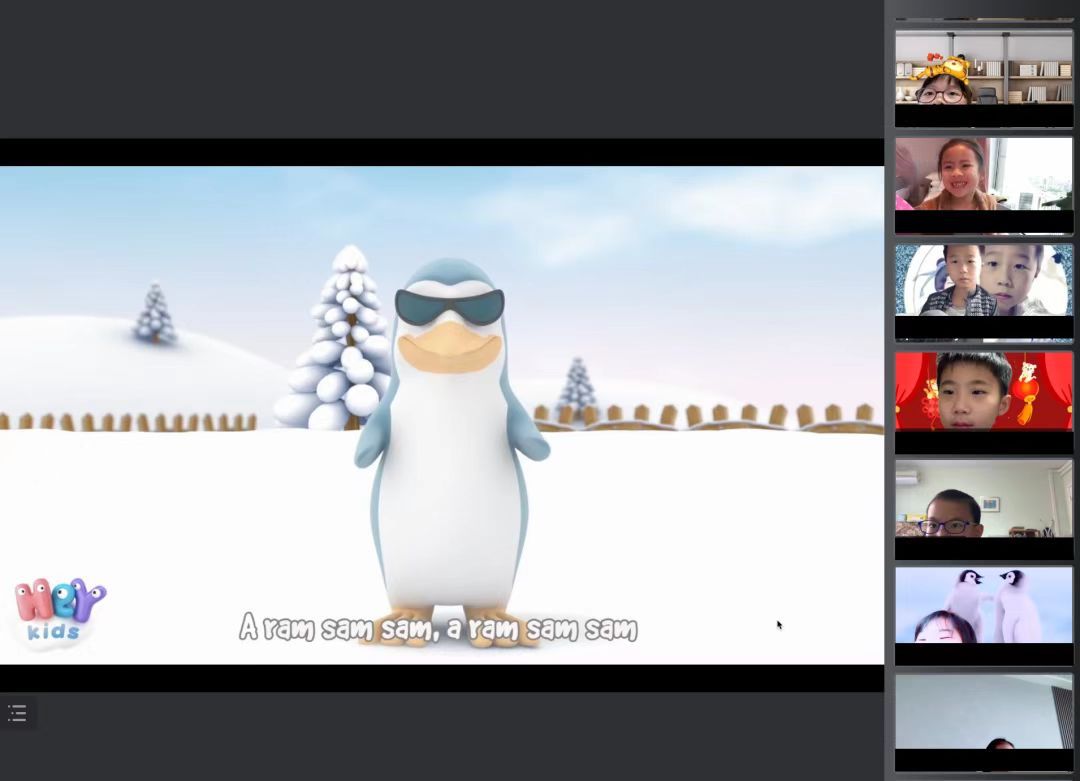This screenshot has width=1080, height=781.
Task: Select the boy with red lantern background
Action: (x=984, y=401)
